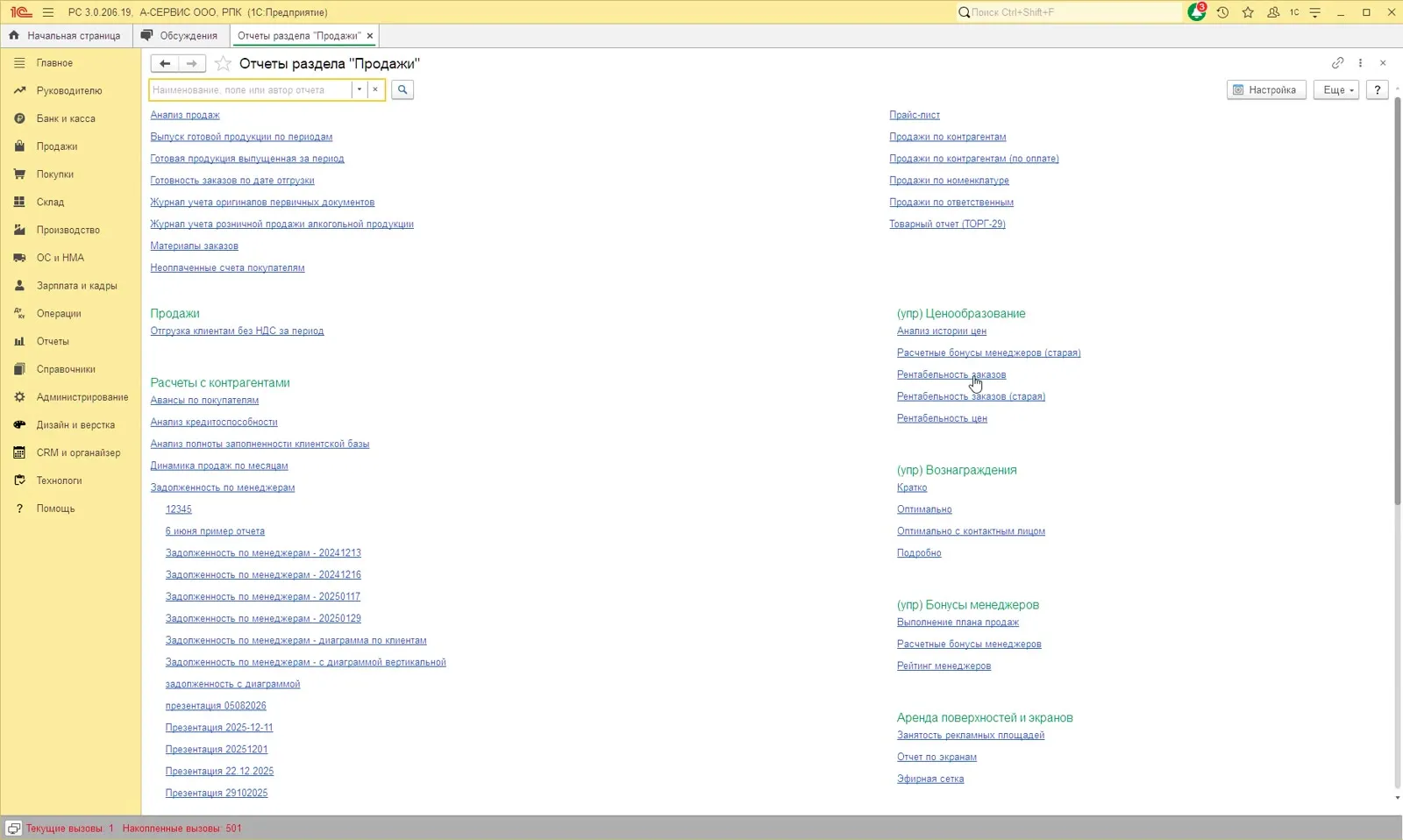
Task: Open the Прайс-лист report
Action: coord(915,115)
